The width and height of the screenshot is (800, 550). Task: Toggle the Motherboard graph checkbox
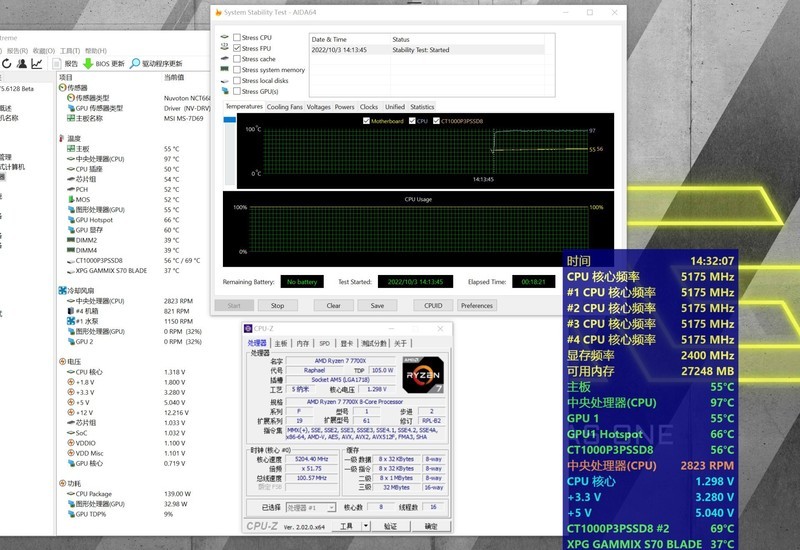click(x=366, y=121)
